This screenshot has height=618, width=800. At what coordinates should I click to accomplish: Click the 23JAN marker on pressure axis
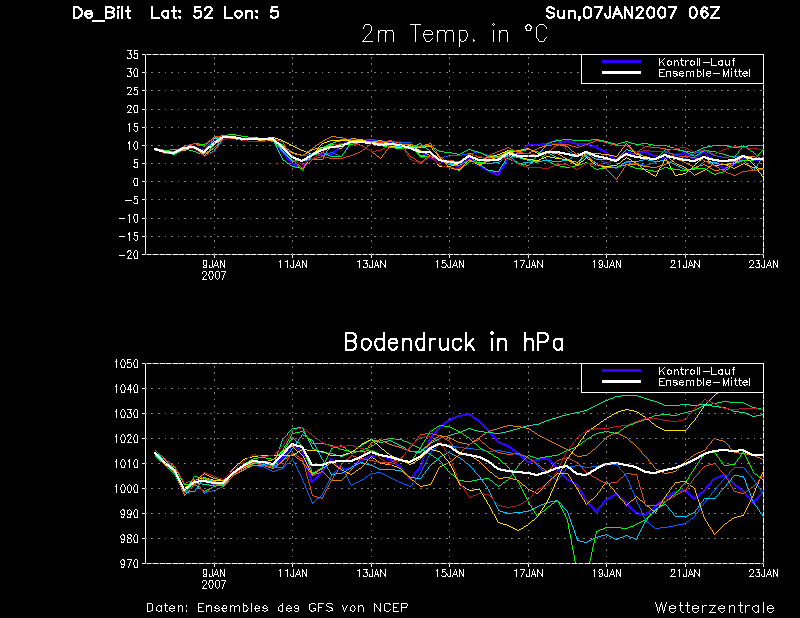[764, 573]
